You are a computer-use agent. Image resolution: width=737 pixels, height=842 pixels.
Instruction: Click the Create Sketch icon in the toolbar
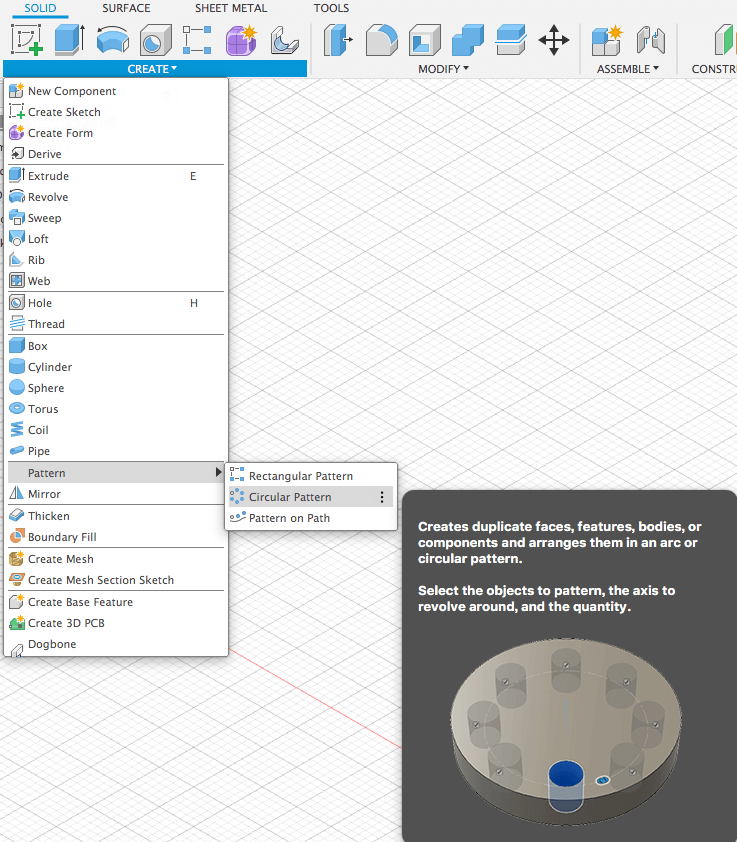pos(27,40)
